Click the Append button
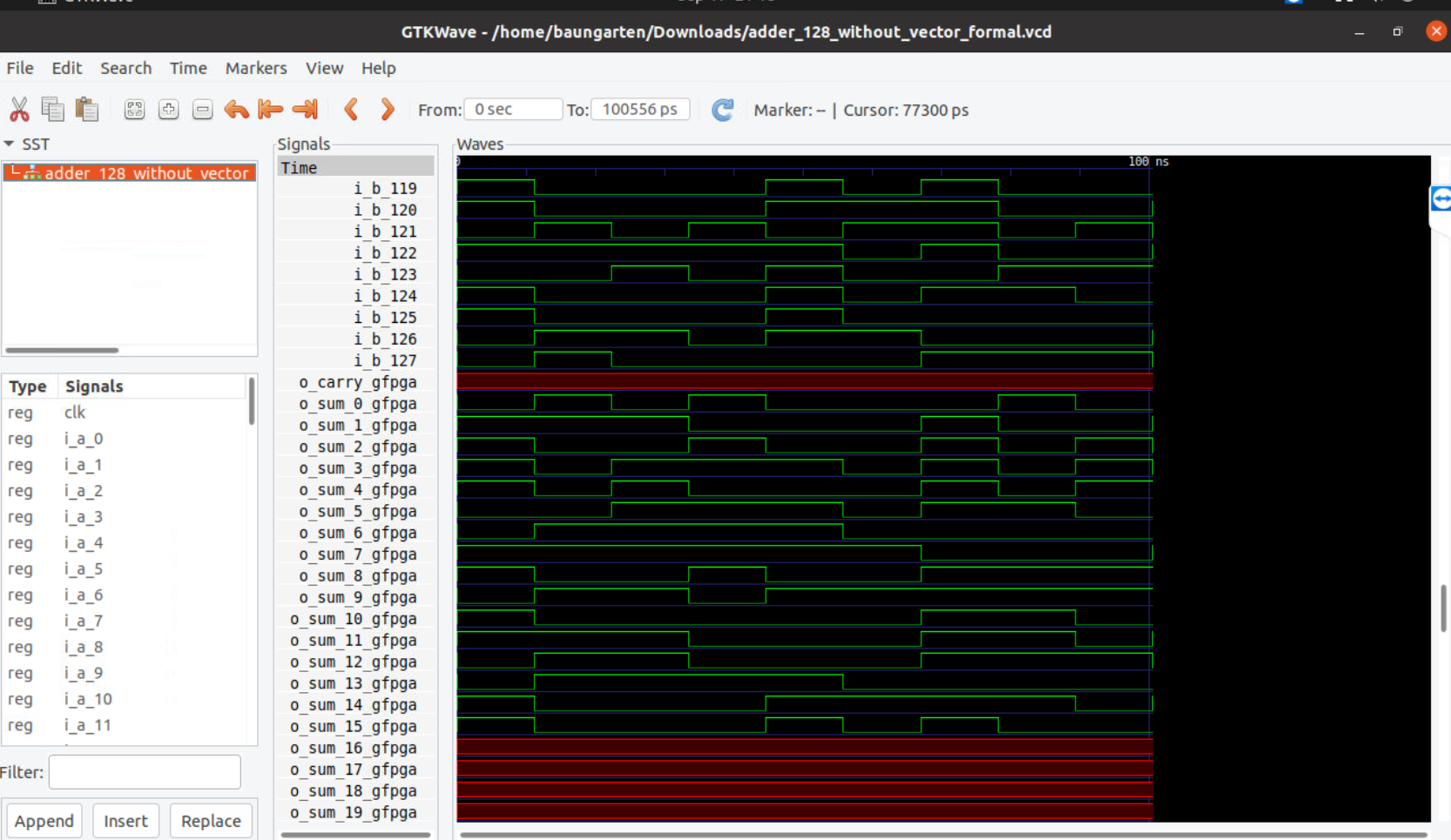Image resolution: width=1451 pixels, height=840 pixels. pos(44,821)
